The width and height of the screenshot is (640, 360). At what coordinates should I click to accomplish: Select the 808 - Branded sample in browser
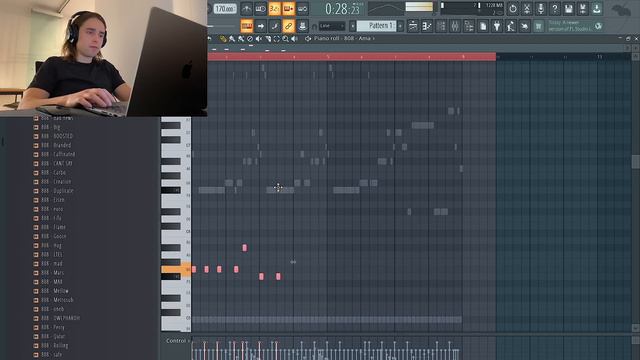pyautogui.click(x=56, y=145)
